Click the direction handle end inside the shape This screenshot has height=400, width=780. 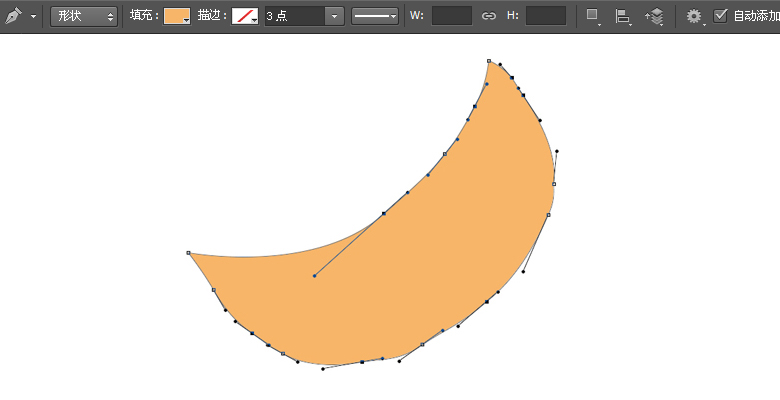pos(314,276)
